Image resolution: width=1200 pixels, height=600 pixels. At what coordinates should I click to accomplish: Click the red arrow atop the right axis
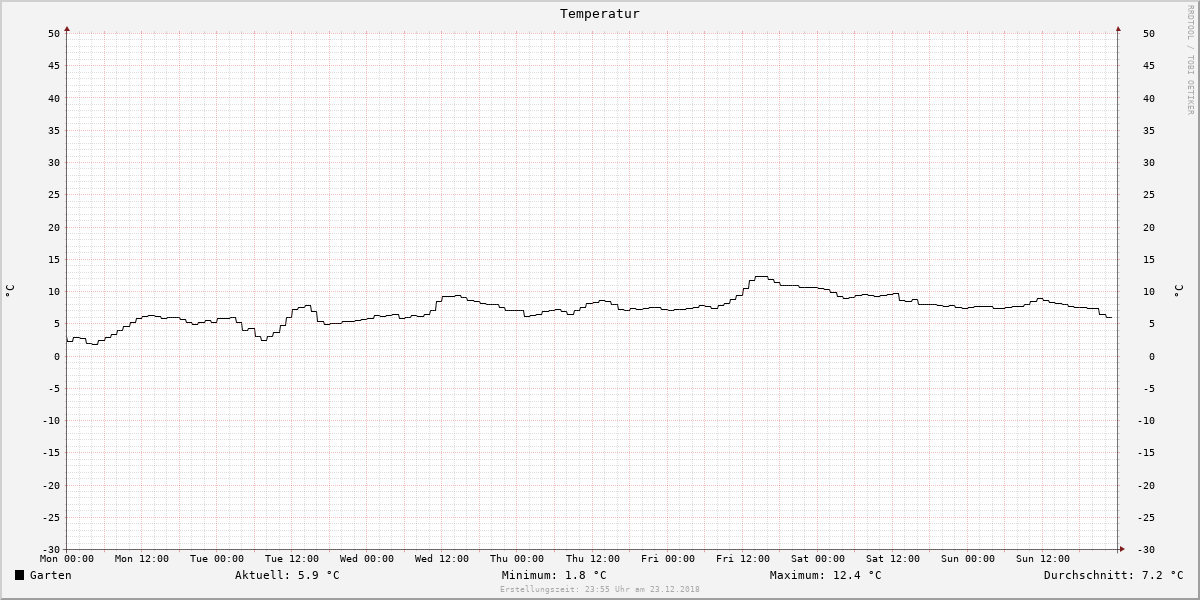pyautogui.click(x=1118, y=29)
